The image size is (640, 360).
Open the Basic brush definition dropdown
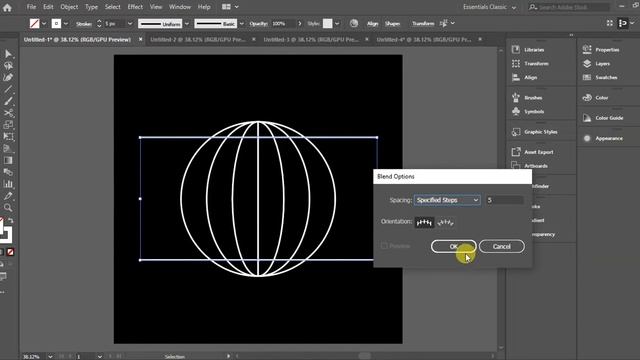(x=242, y=24)
